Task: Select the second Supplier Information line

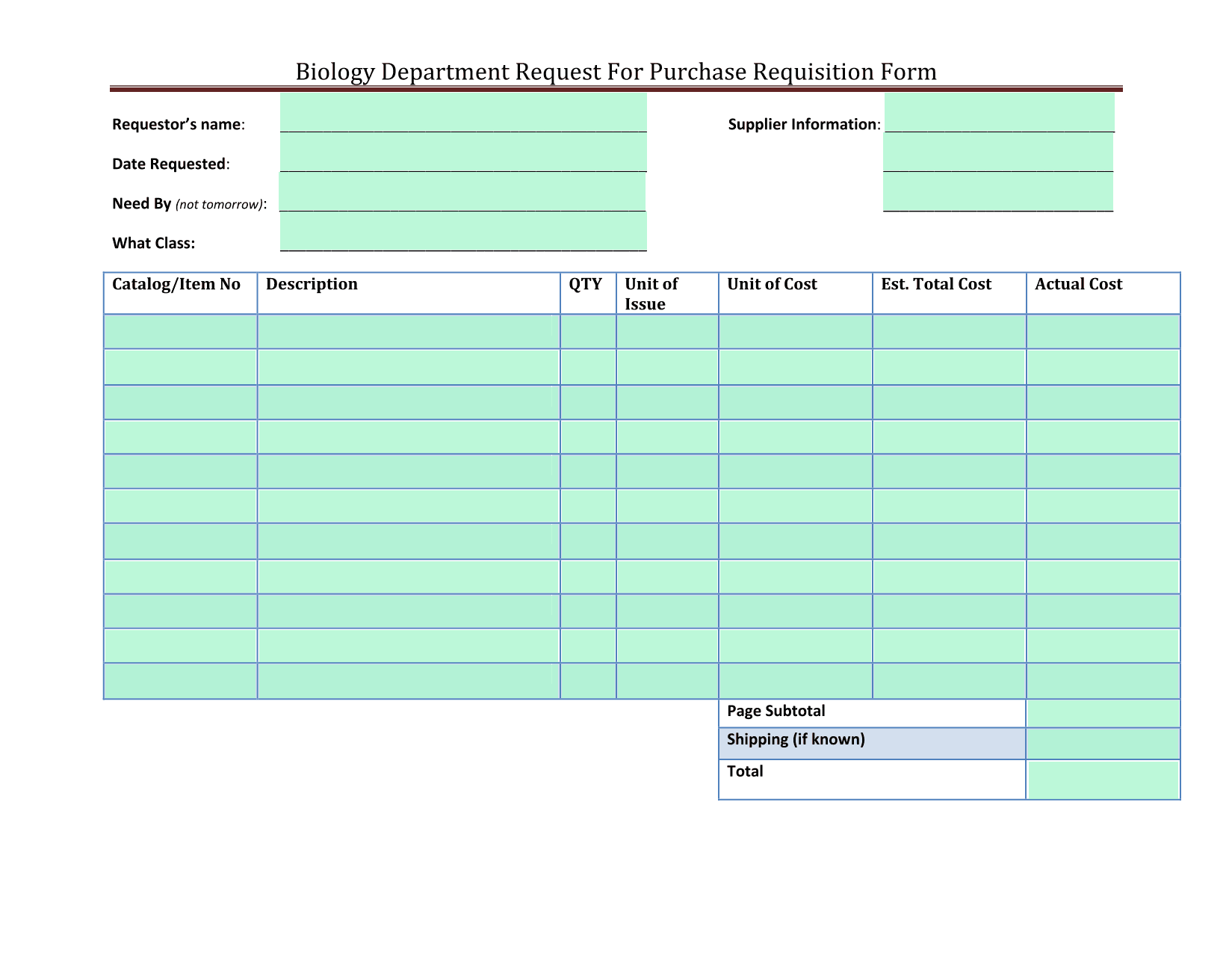Action: [998, 152]
